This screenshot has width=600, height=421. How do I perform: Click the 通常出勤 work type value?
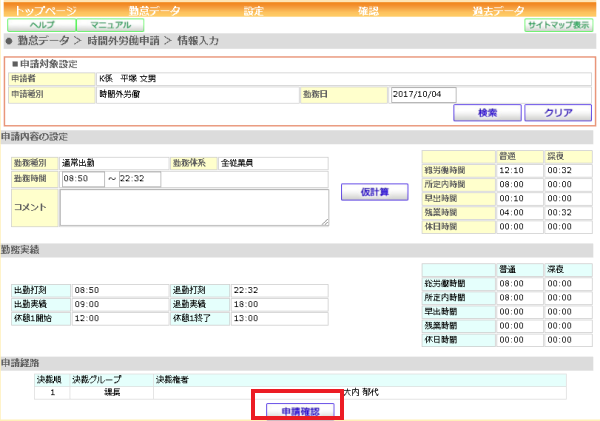[x=78, y=163]
